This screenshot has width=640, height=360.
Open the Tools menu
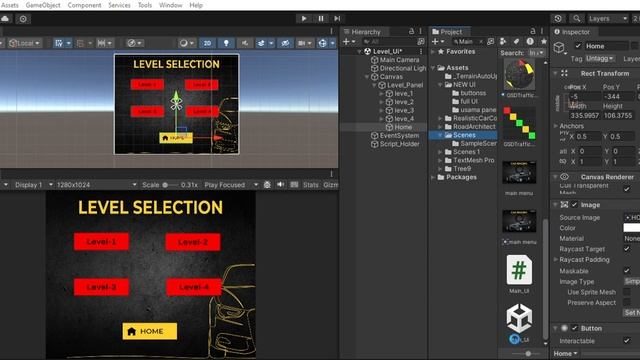[144, 5]
